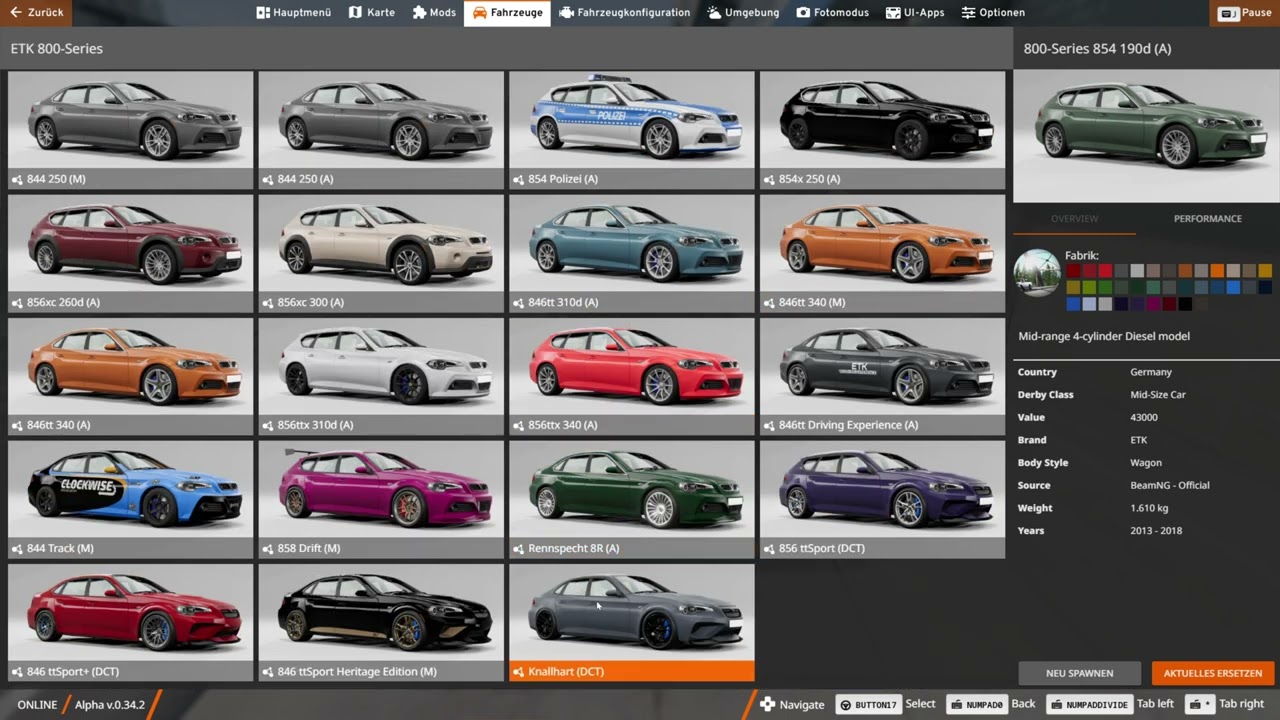The width and height of the screenshot is (1280, 720).
Task: Open the Karte menu
Action: pyautogui.click(x=372, y=13)
